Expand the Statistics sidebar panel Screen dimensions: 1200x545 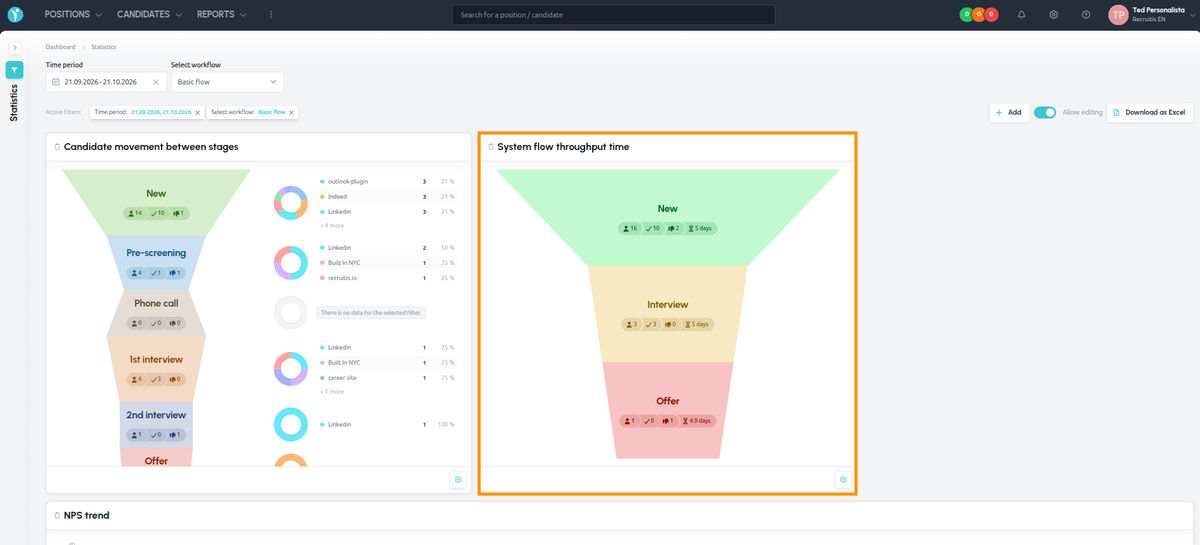(15, 47)
